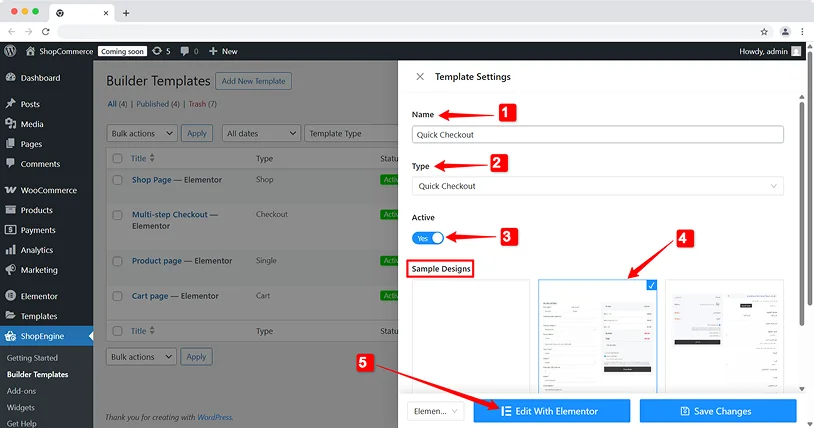
Task: Open WooCommerce in the sidebar menu
Action: tap(48, 190)
